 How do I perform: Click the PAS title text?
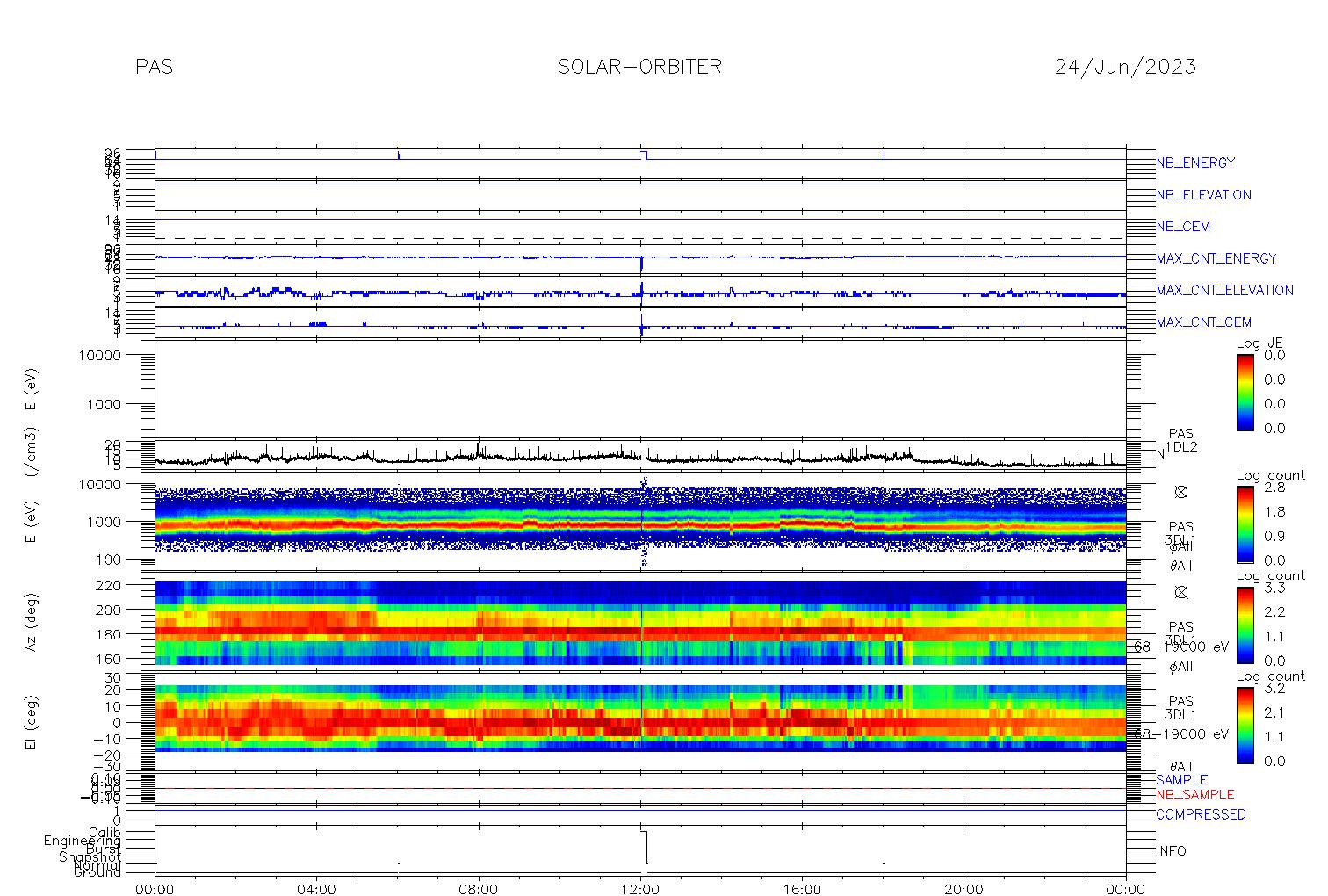point(155,67)
